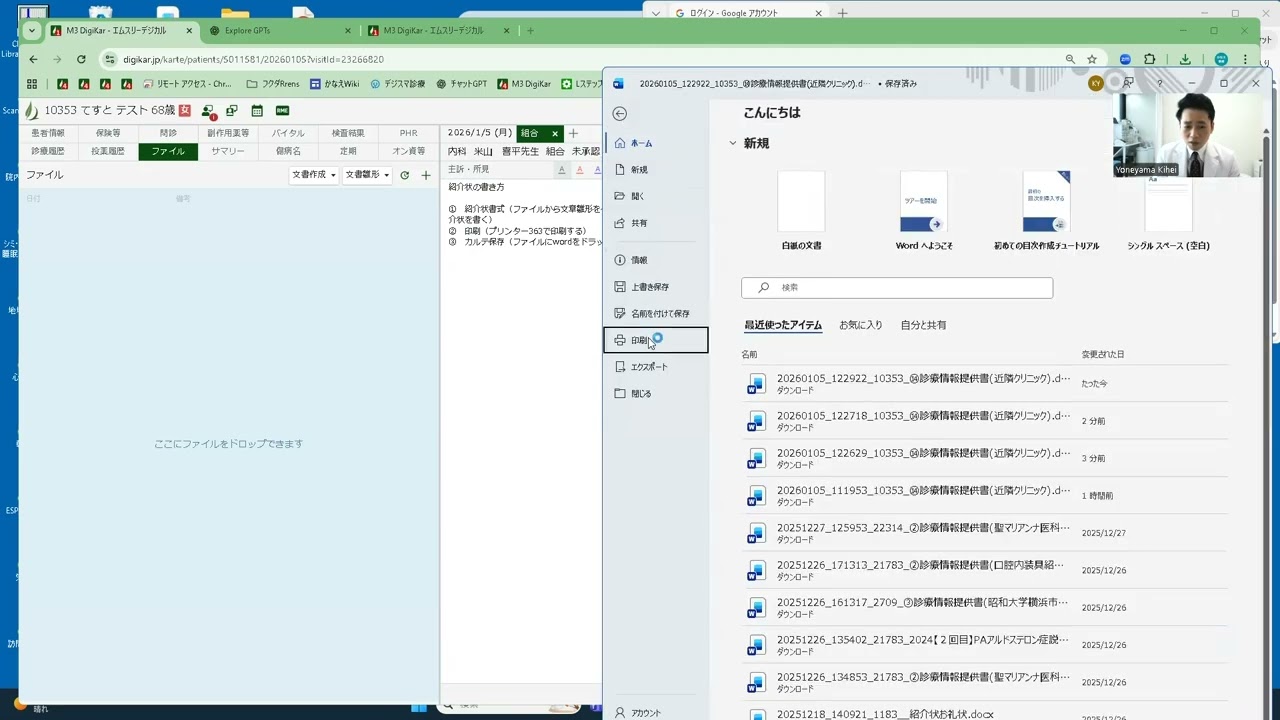Open recent file 20260105_122629_10353
Viewport: 1280px width, 720px height.
tap(984, 458)
